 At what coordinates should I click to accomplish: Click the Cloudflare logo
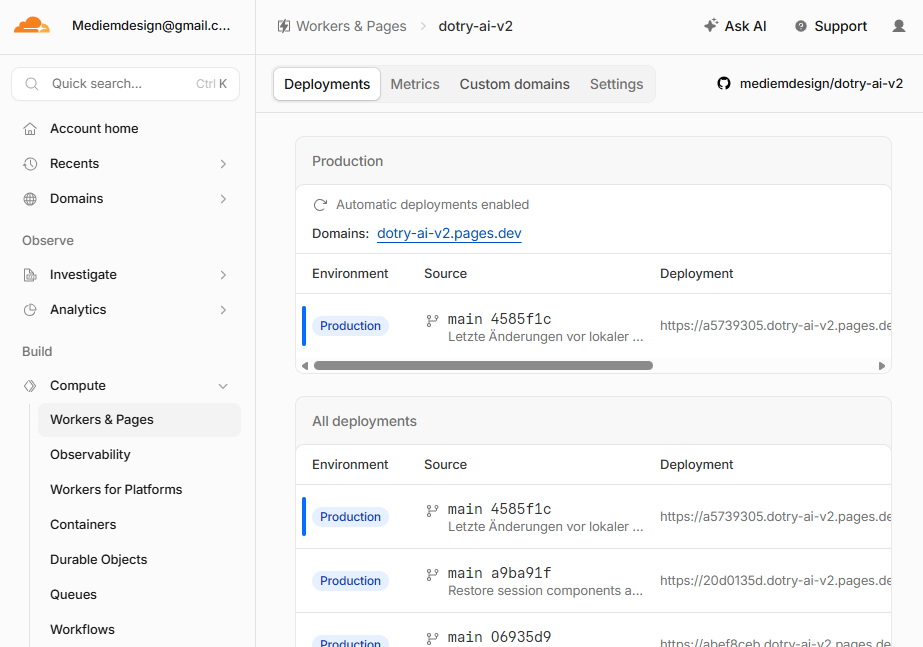(x=32, y=25)
